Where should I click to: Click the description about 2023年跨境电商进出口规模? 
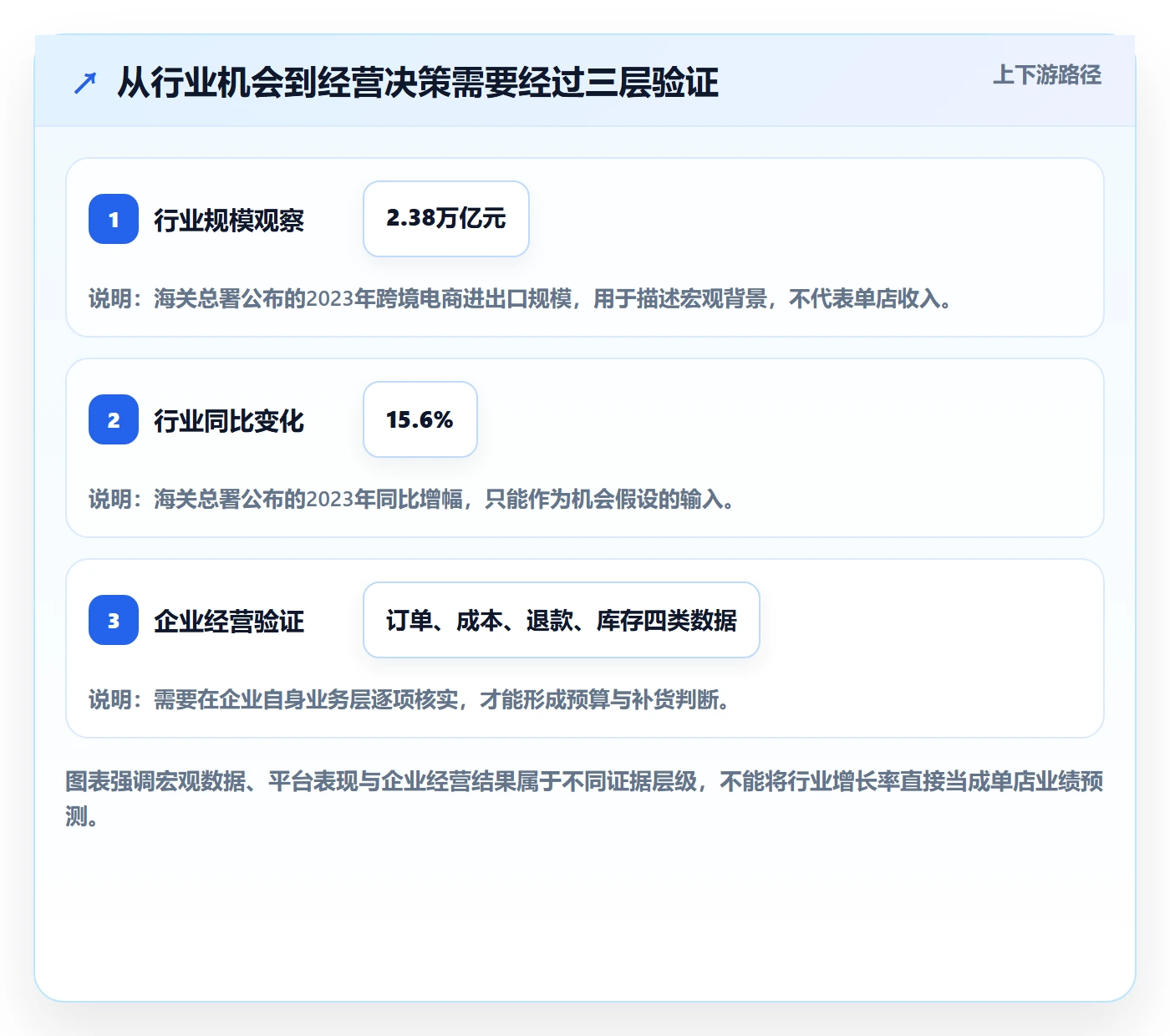coord(521,298)
